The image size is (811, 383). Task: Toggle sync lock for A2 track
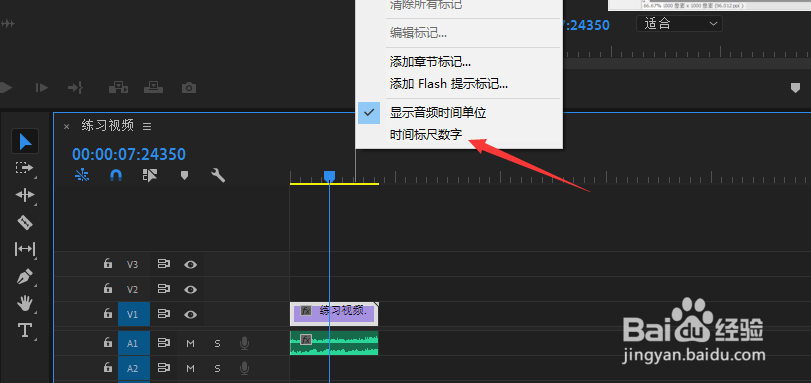[164, 368]
